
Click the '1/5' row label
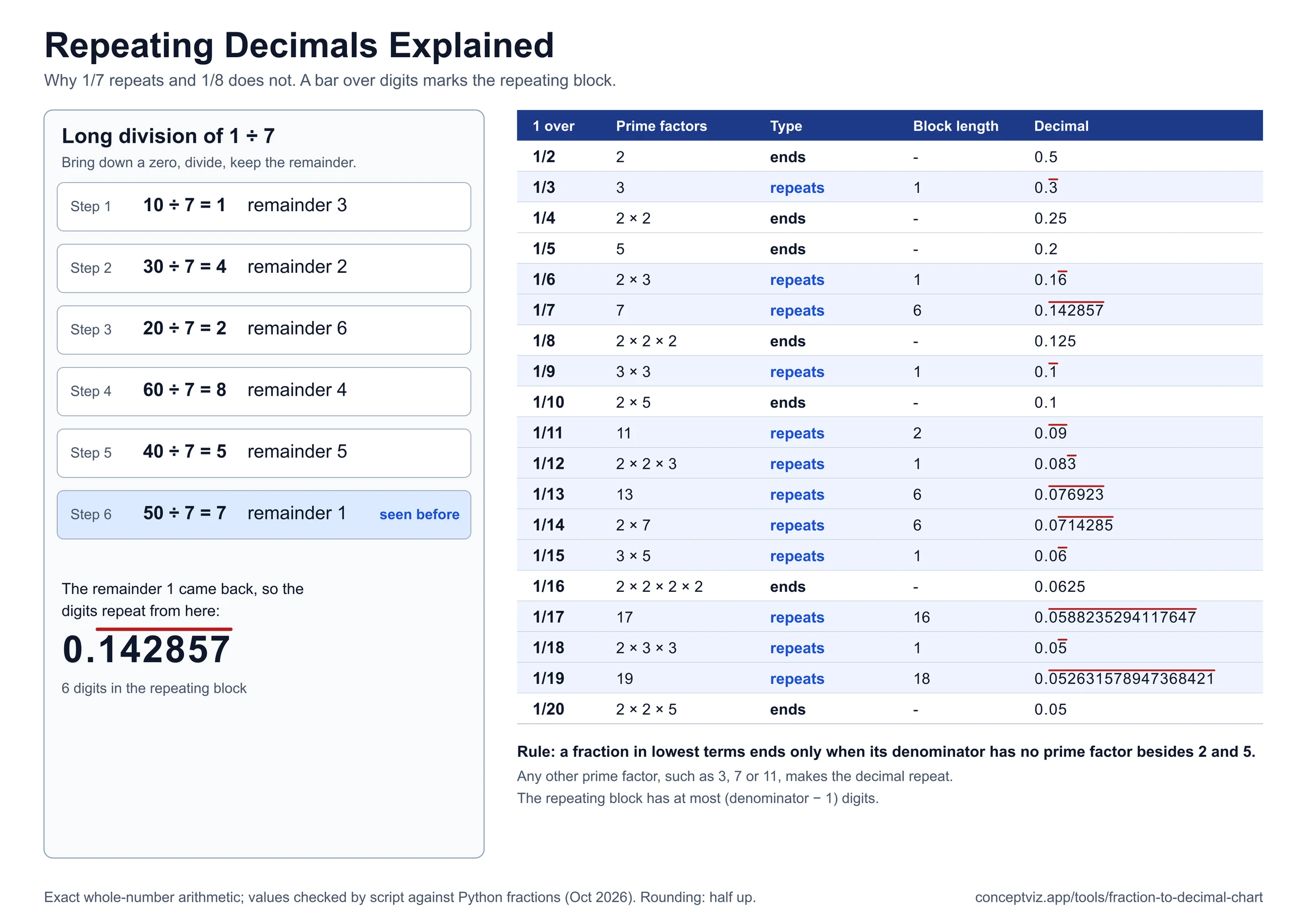point(543,249)
